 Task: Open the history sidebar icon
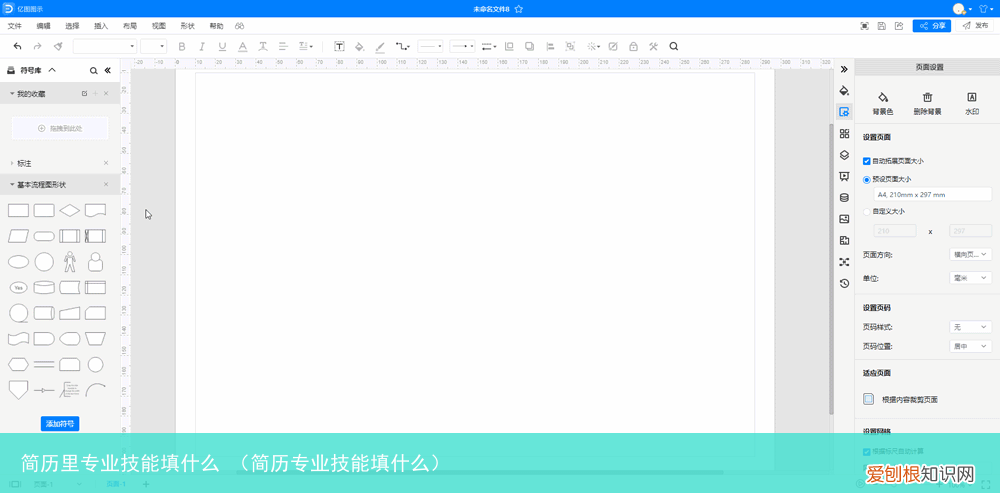click(844, 283)
